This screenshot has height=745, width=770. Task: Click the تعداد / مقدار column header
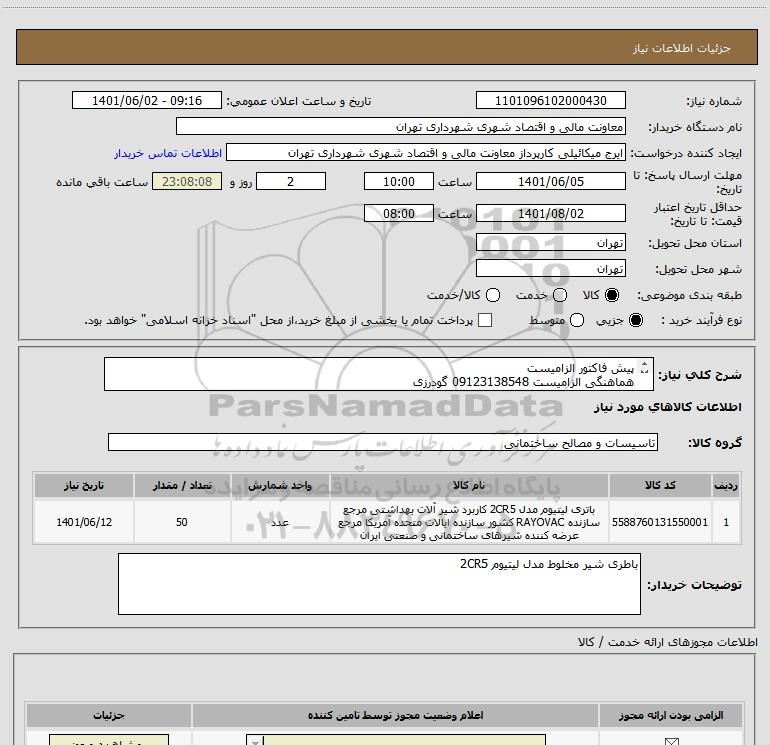pos(182,485)
